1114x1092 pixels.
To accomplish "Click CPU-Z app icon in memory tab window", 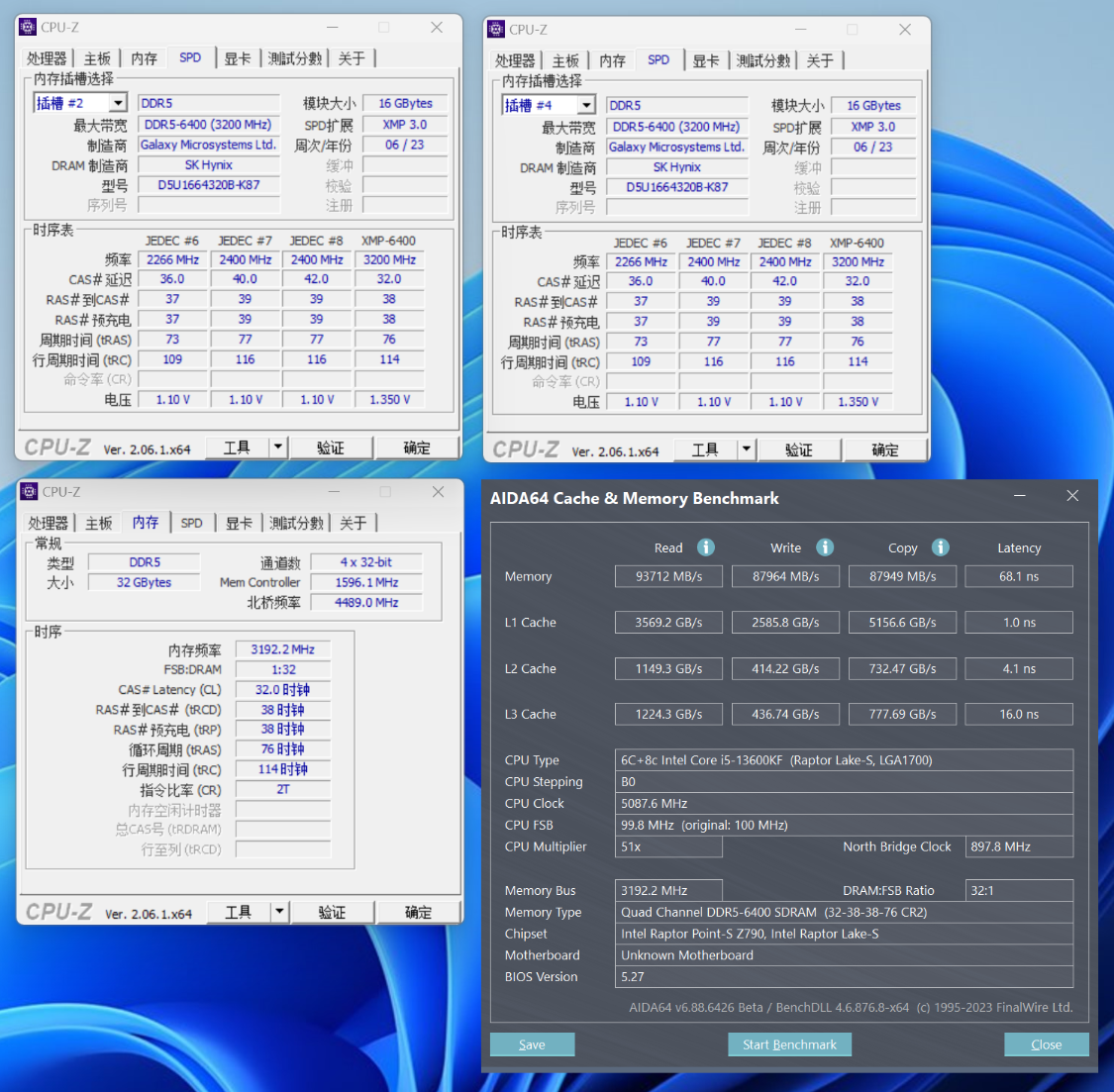I will pos(29,492).
